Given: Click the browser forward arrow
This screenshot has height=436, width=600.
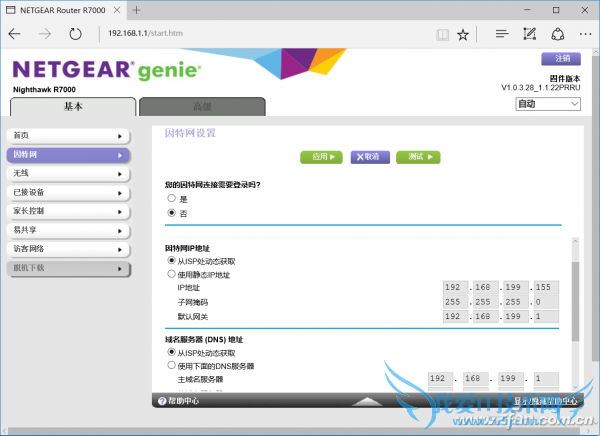Looking at the screenshot, I should point(45,34).
